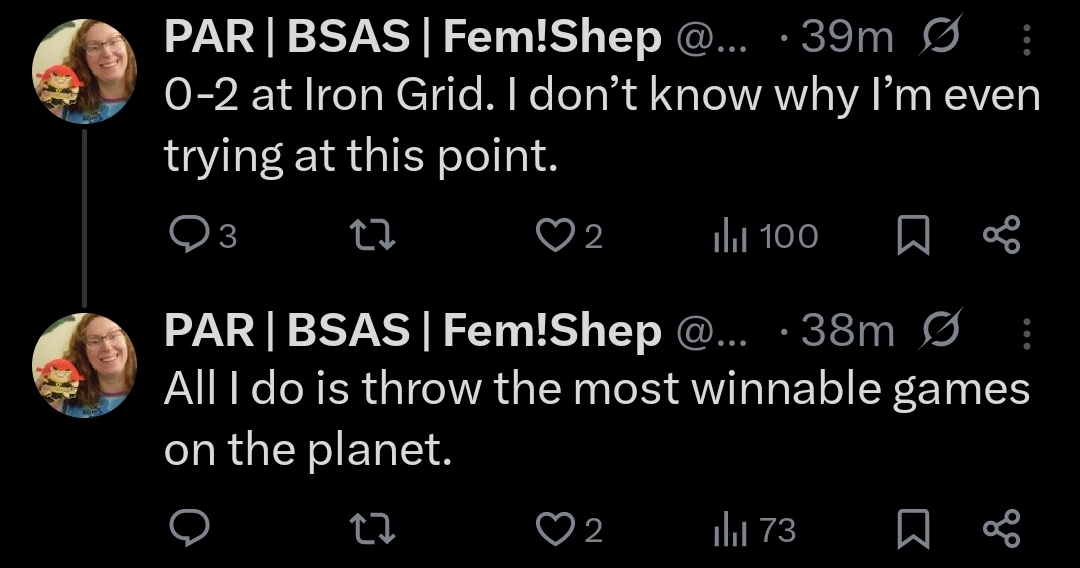This screenshot has width=1080, height=568.
Task: Bookmark the Iron Grid tweet
Action: (x=913, y=235)
